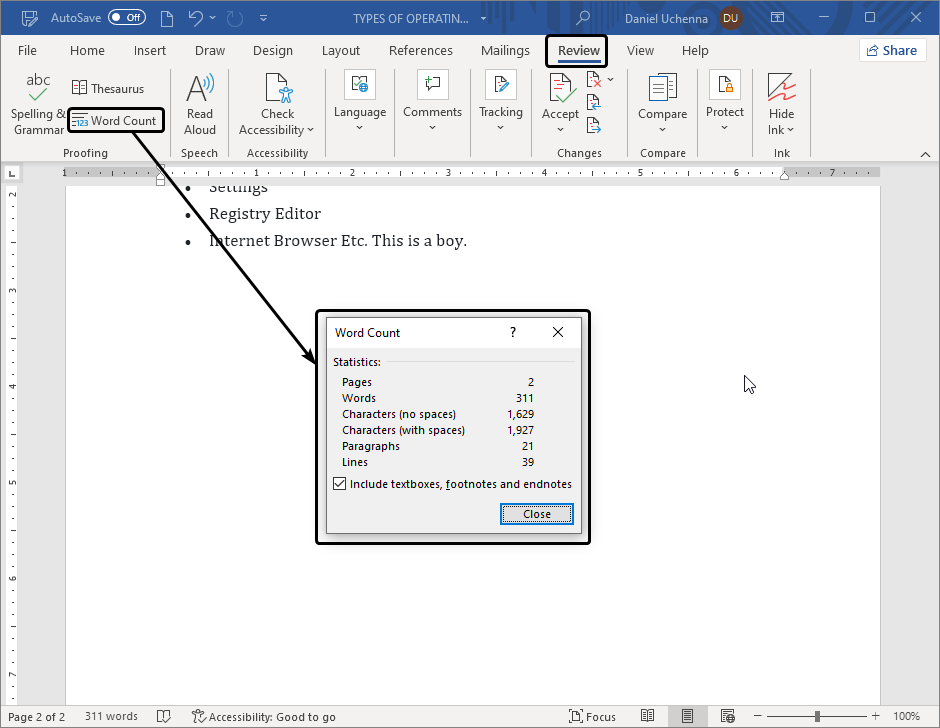The width and height of the screenshot is (940, 728).
Task: Switch to Print Layout view in status bar
Action: click(x=687, y=716)
